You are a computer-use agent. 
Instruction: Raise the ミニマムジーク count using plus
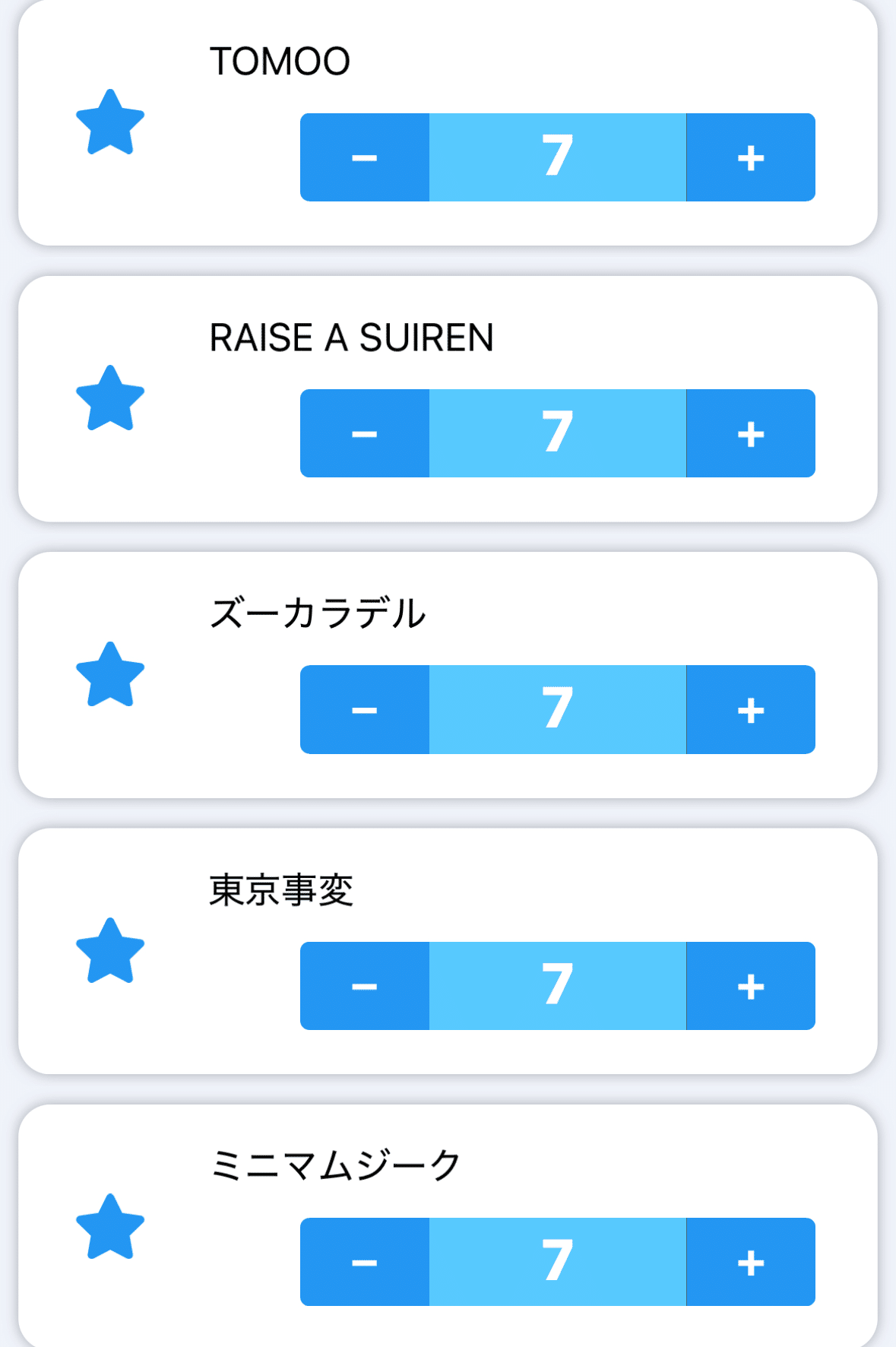click(x=751, y=1262)
